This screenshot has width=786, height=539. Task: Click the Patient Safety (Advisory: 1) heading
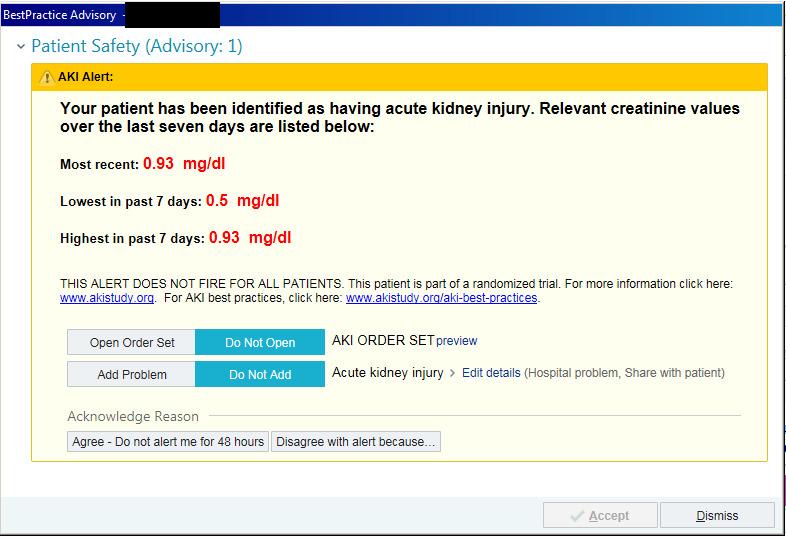(137, 47)
